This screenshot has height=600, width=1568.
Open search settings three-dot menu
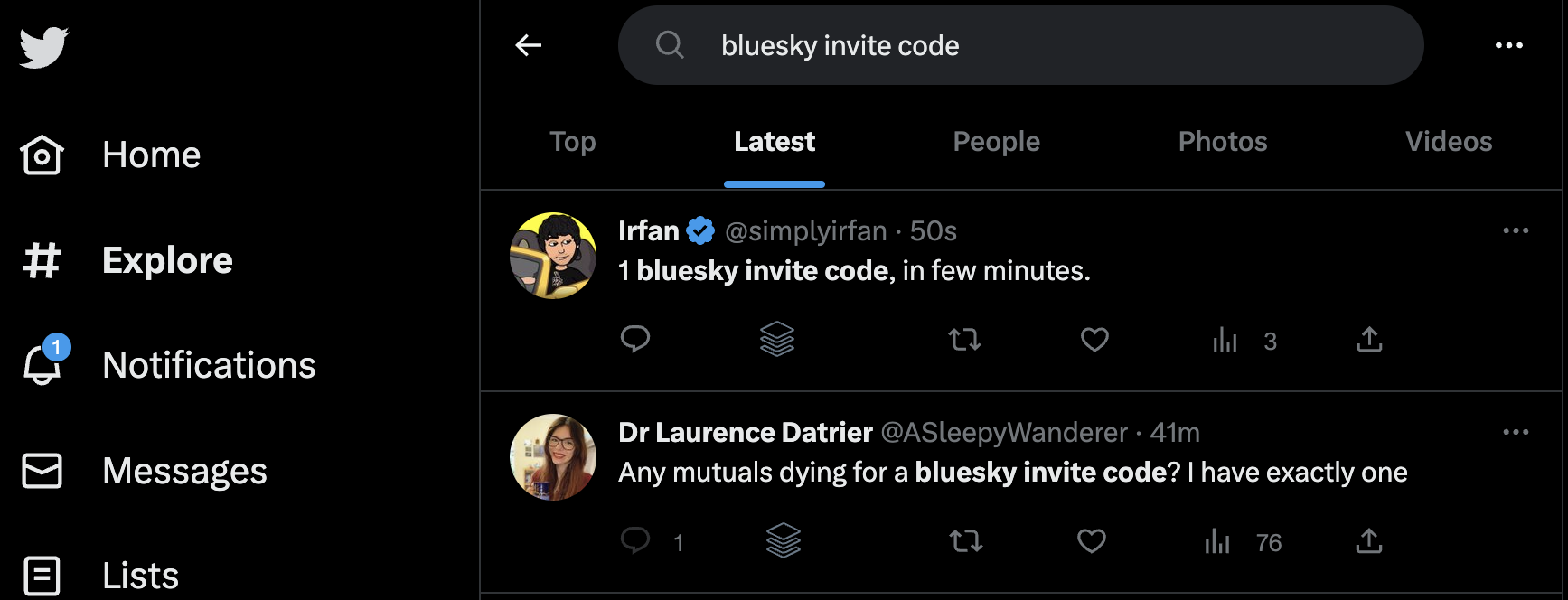coord(1508,45)
